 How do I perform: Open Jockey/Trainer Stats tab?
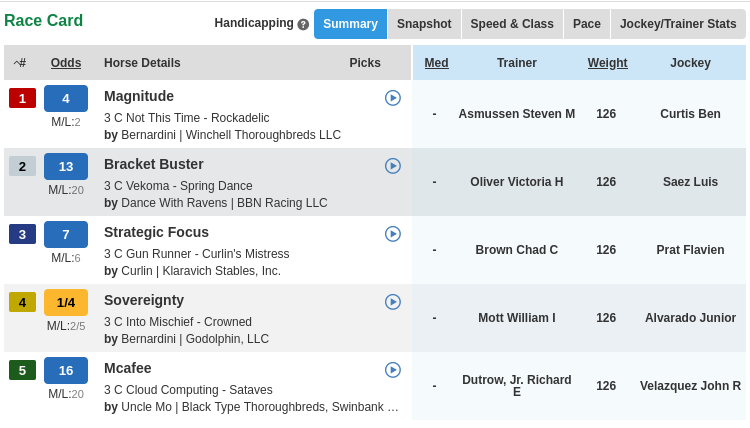[x=678, y=24]
